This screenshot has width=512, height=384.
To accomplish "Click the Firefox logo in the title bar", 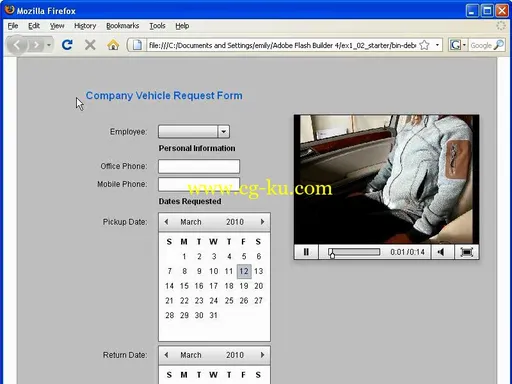I will click(10, 10).
